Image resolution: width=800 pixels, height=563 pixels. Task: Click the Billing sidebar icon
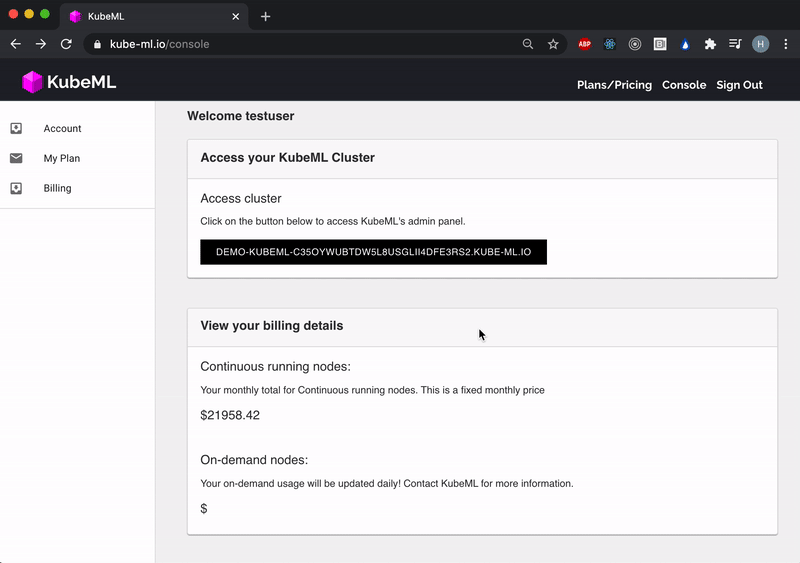[x=16, y=188]
